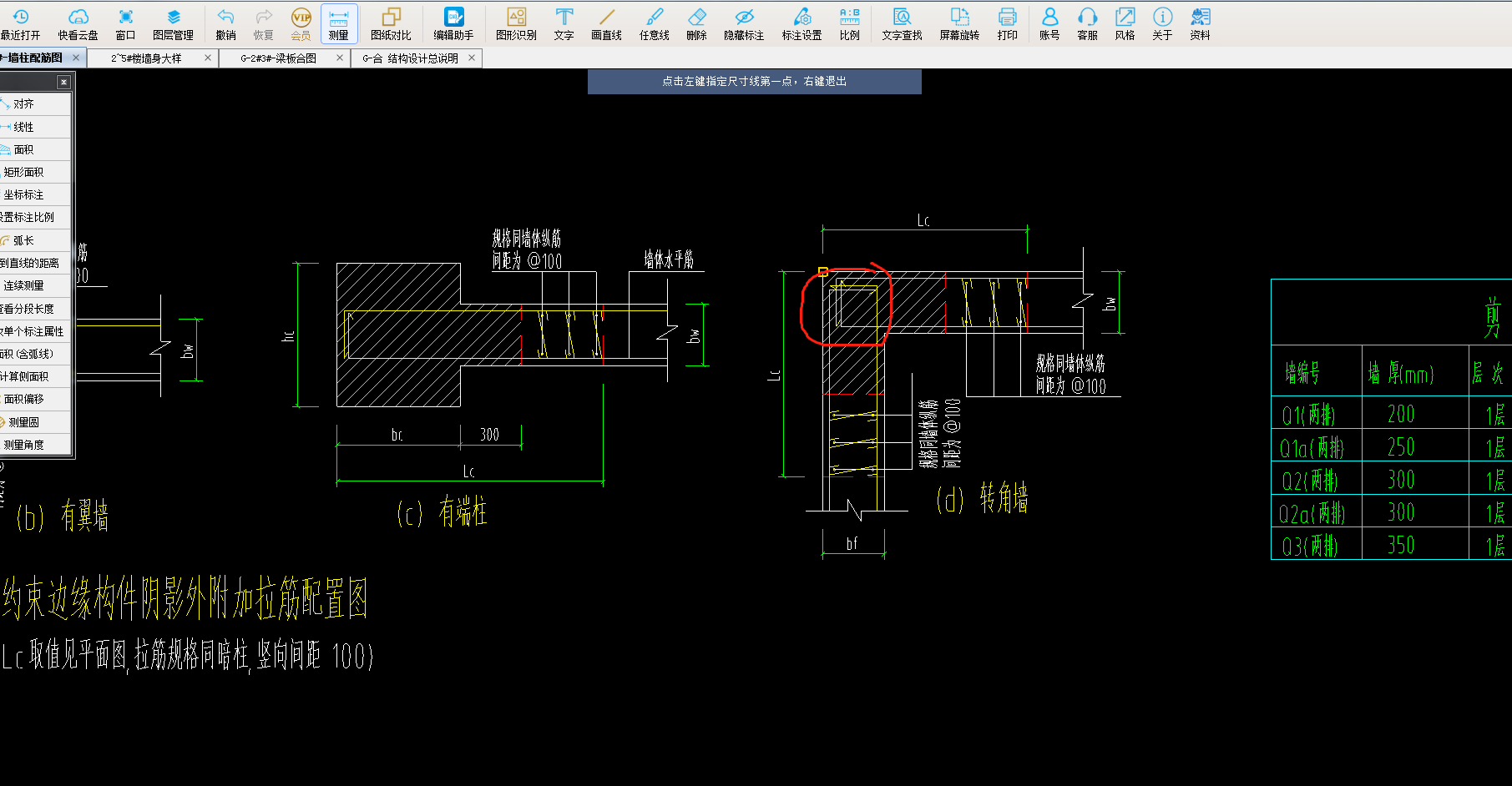Click 修改单个标注属性 option
This screenshot has height=786, width=1512.
[x=35, y=331]
